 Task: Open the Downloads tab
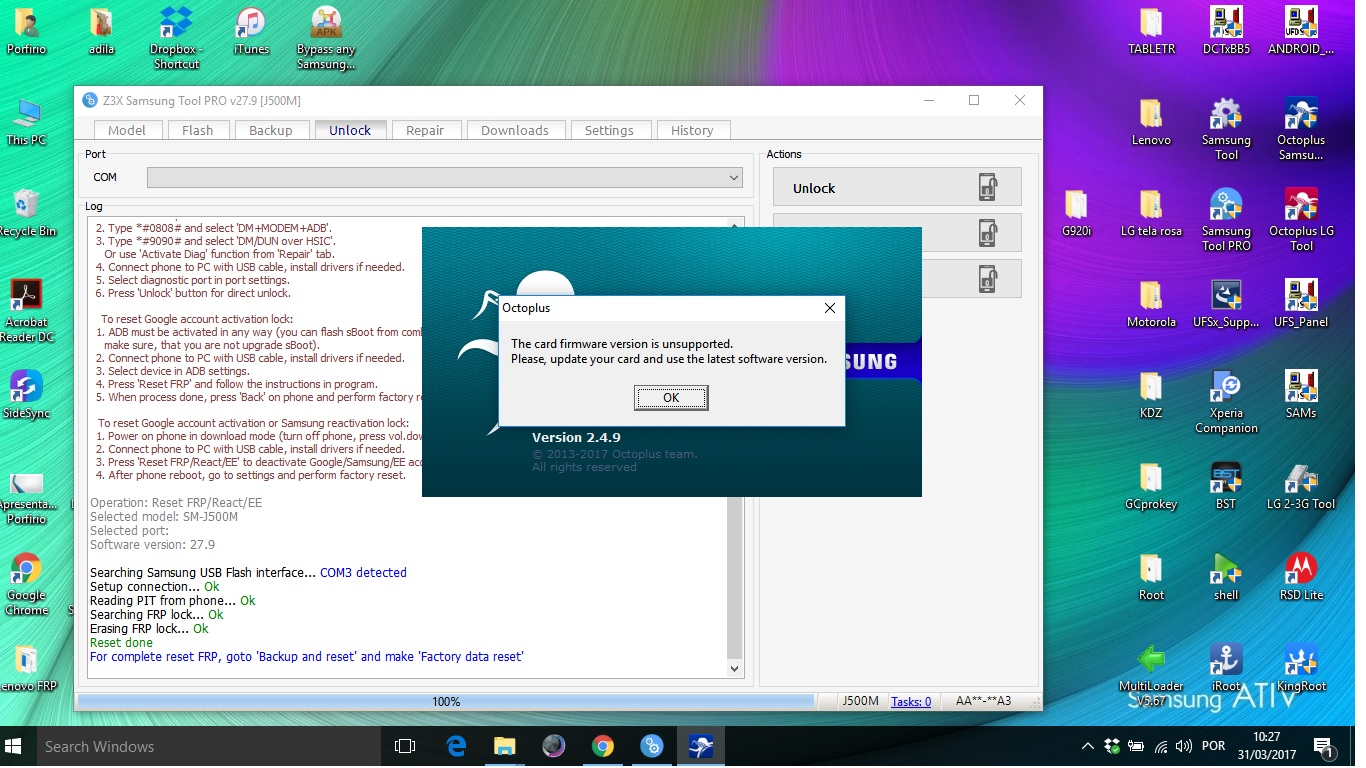(515, 130)
